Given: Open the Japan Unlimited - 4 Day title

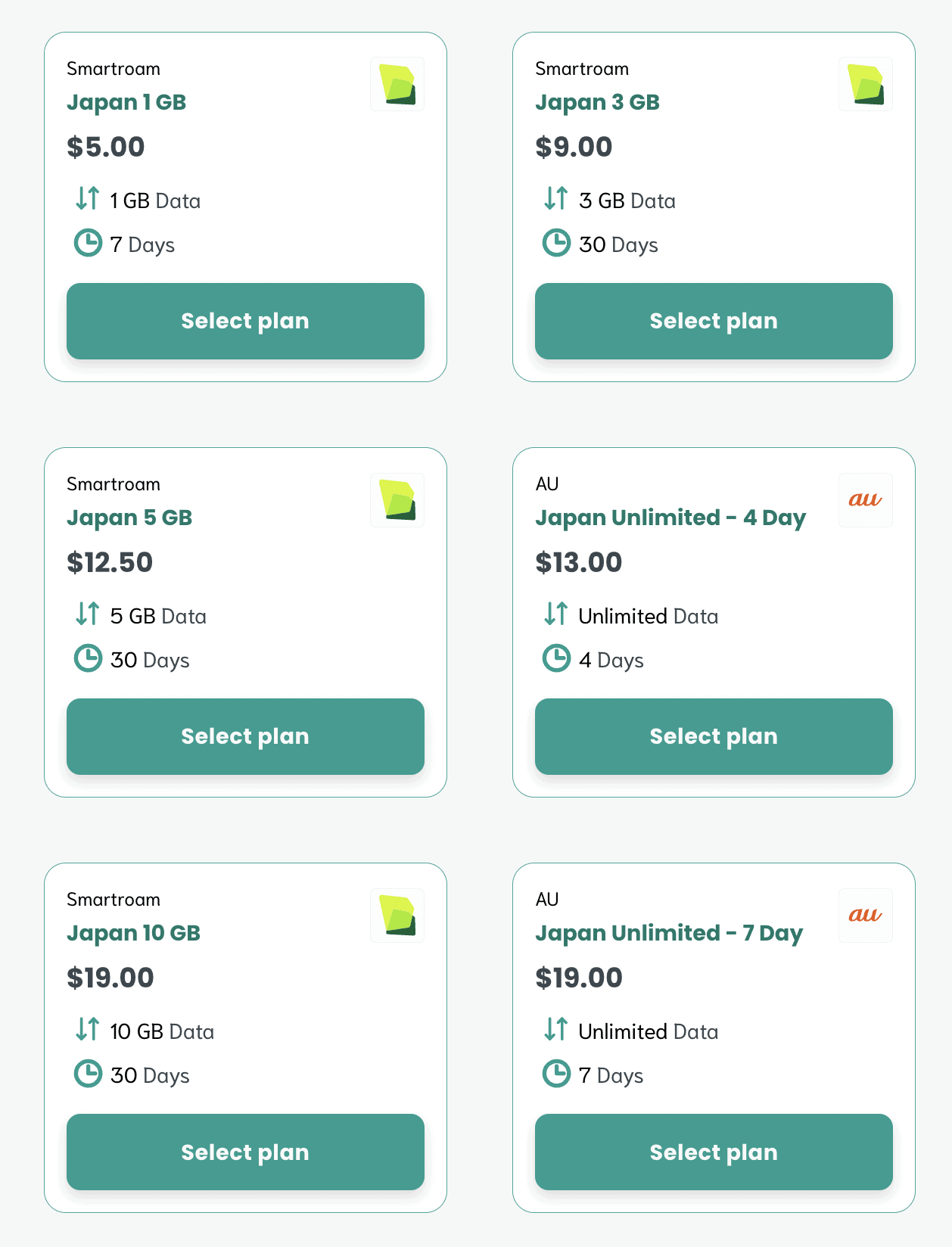Looking at the screenshot, I should point(670,518).
